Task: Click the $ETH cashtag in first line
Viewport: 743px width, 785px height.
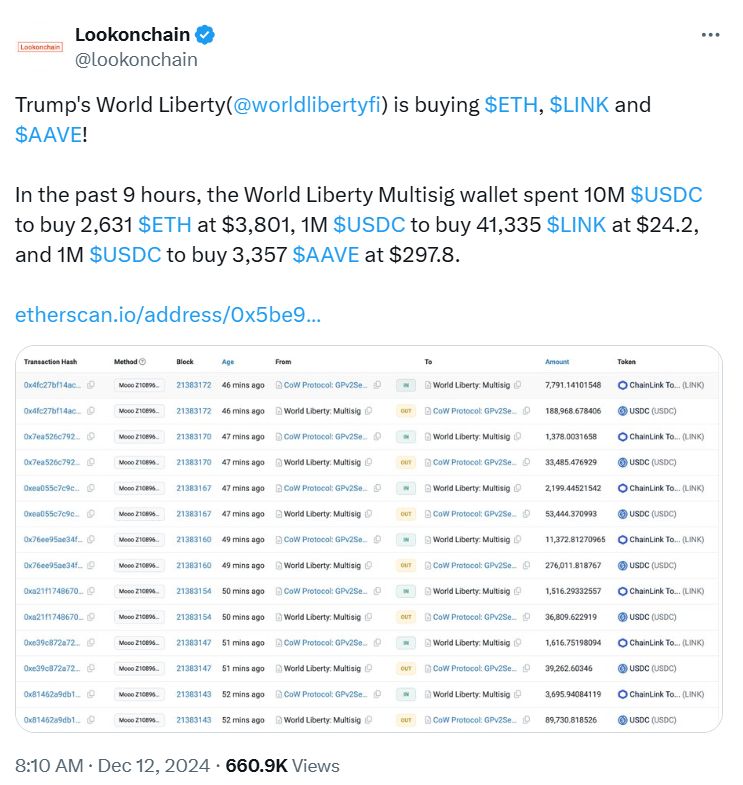Action: (510, 107)
